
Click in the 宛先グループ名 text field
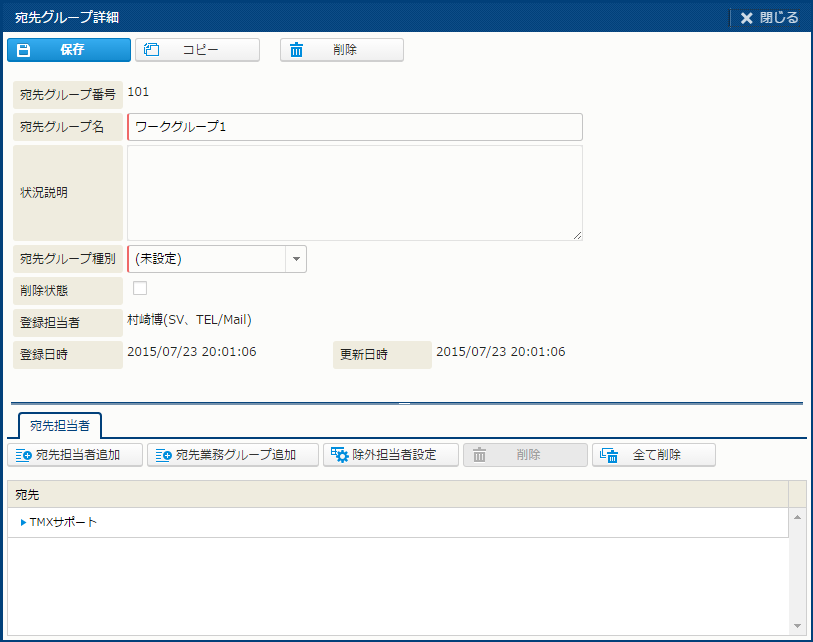[355, 127]
